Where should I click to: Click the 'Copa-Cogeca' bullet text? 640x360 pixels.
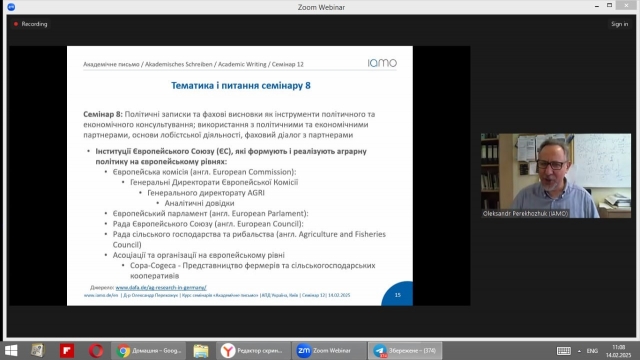253,271
